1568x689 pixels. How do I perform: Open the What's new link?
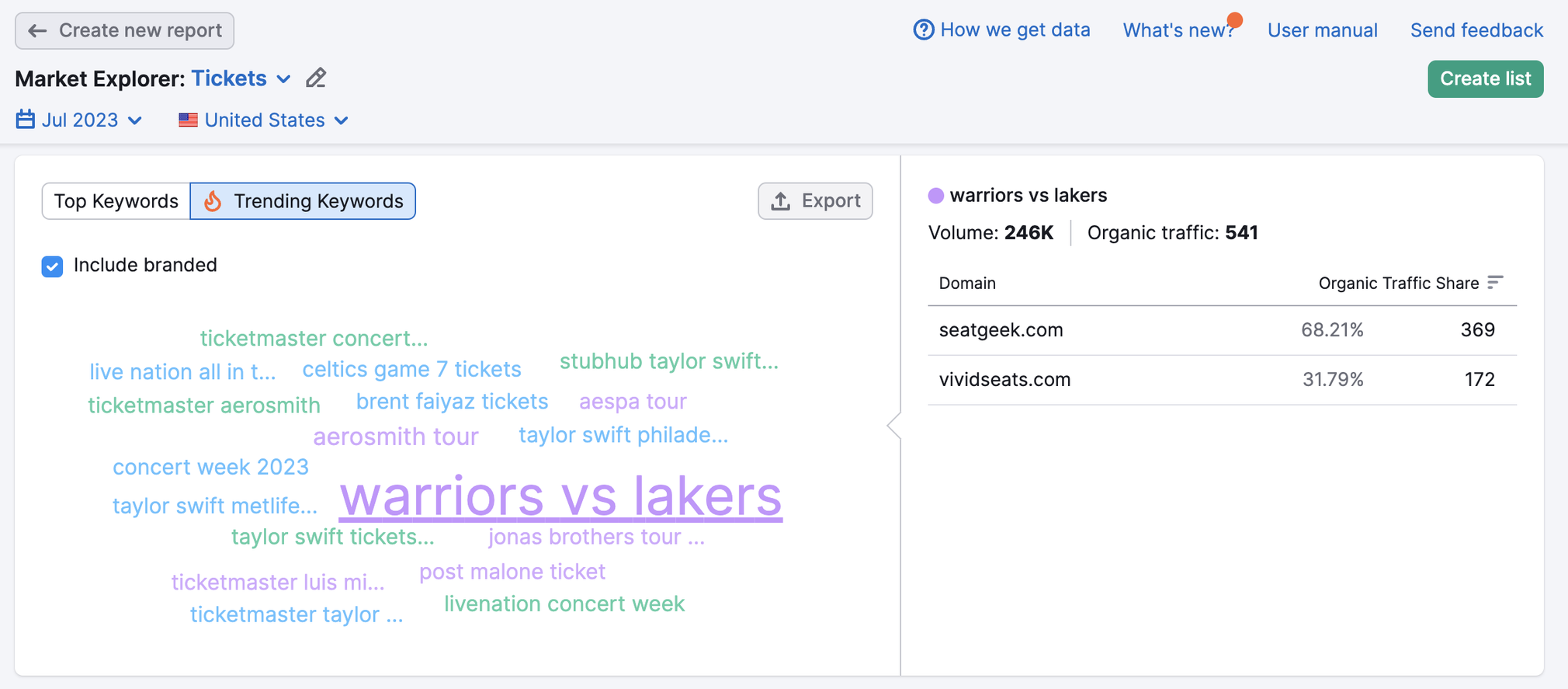[x=1178, y=30]
